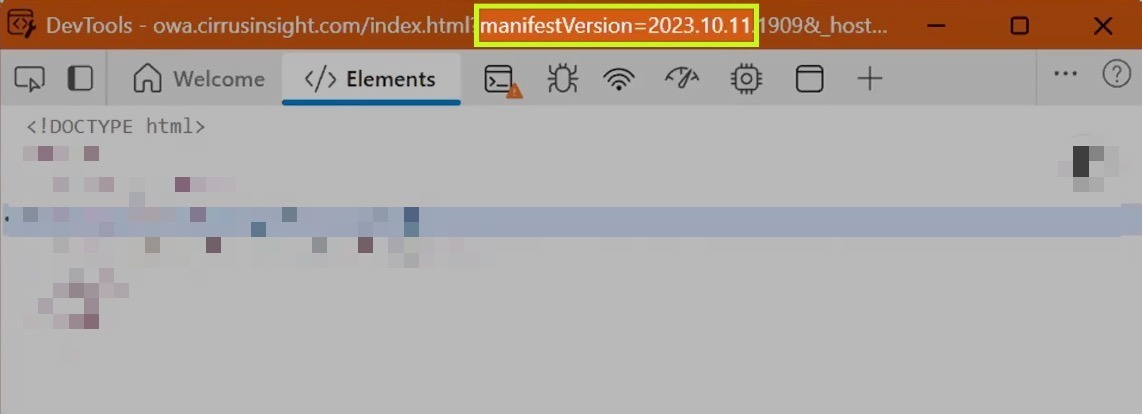Select the highlighted DOM node row

571,222
